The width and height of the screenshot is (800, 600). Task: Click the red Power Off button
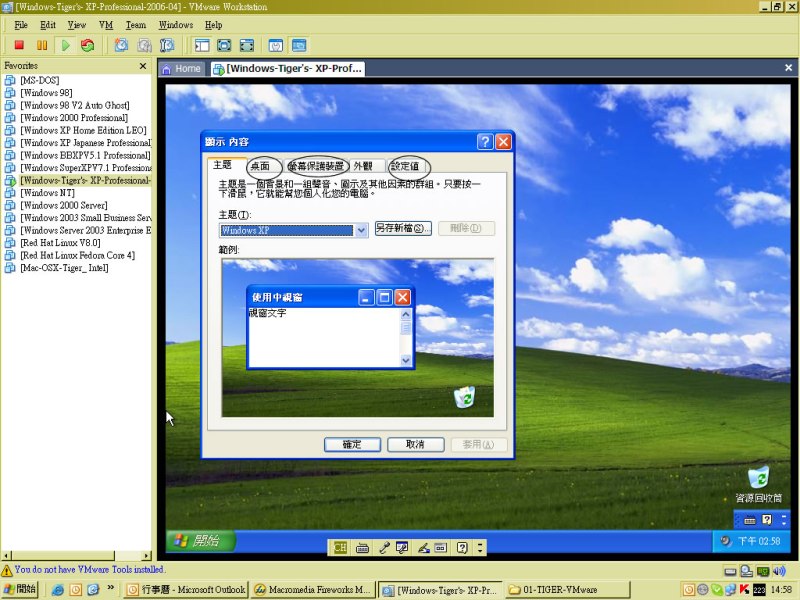[19, 45]
